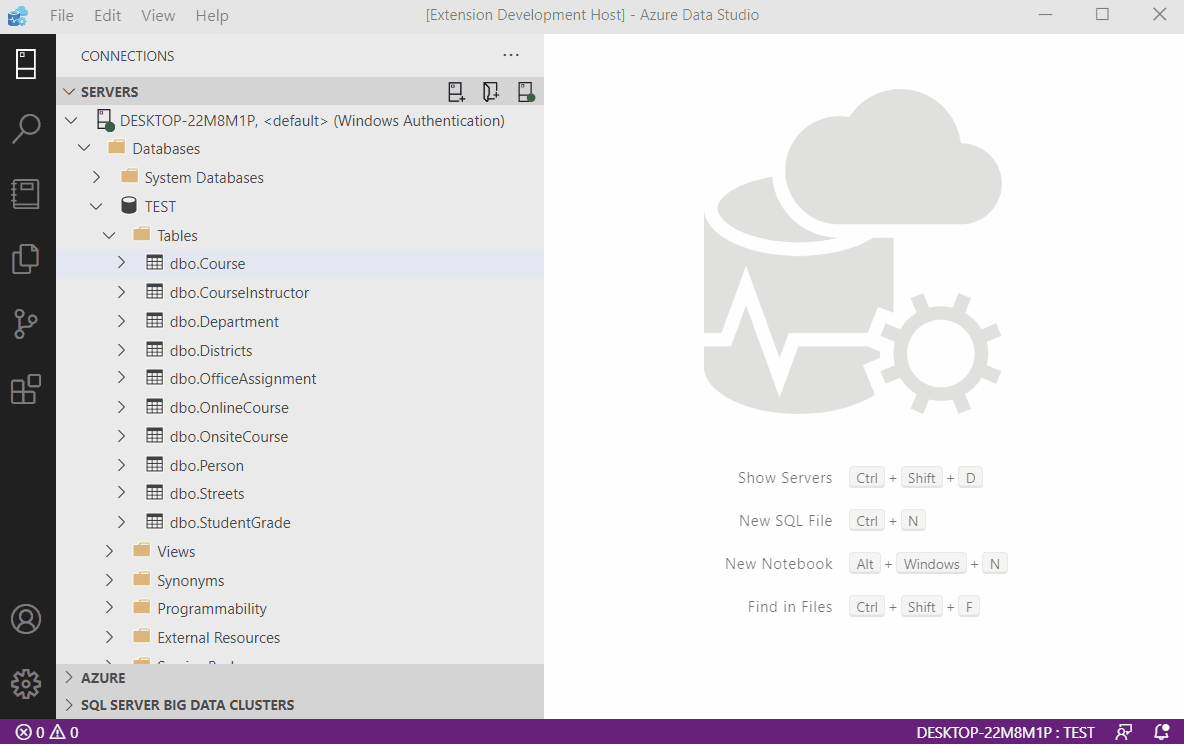Expand the Synonyms folder chevron

(x=109, y=580)
